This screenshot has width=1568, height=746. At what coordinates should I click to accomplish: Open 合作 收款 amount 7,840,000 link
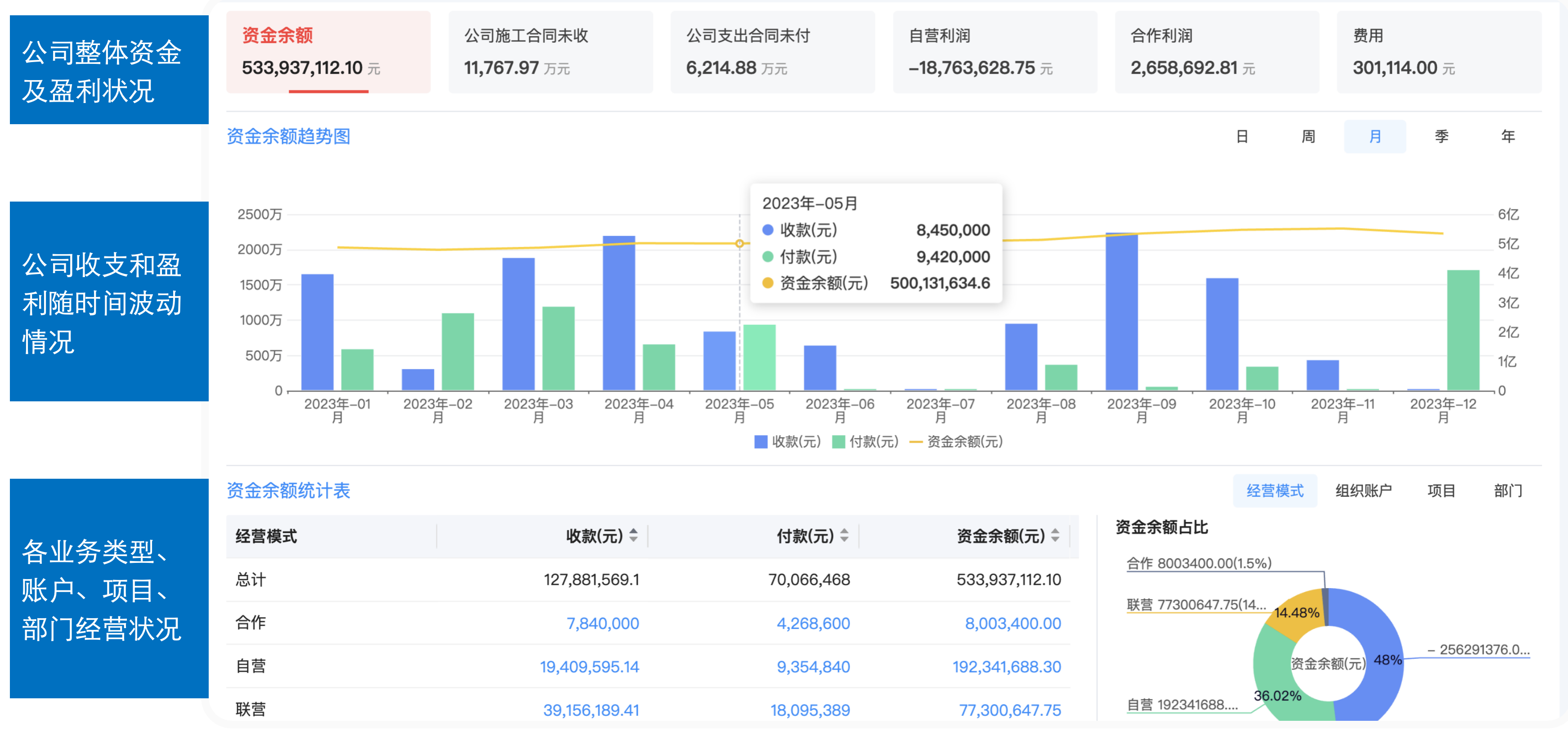tap(603, 623)
